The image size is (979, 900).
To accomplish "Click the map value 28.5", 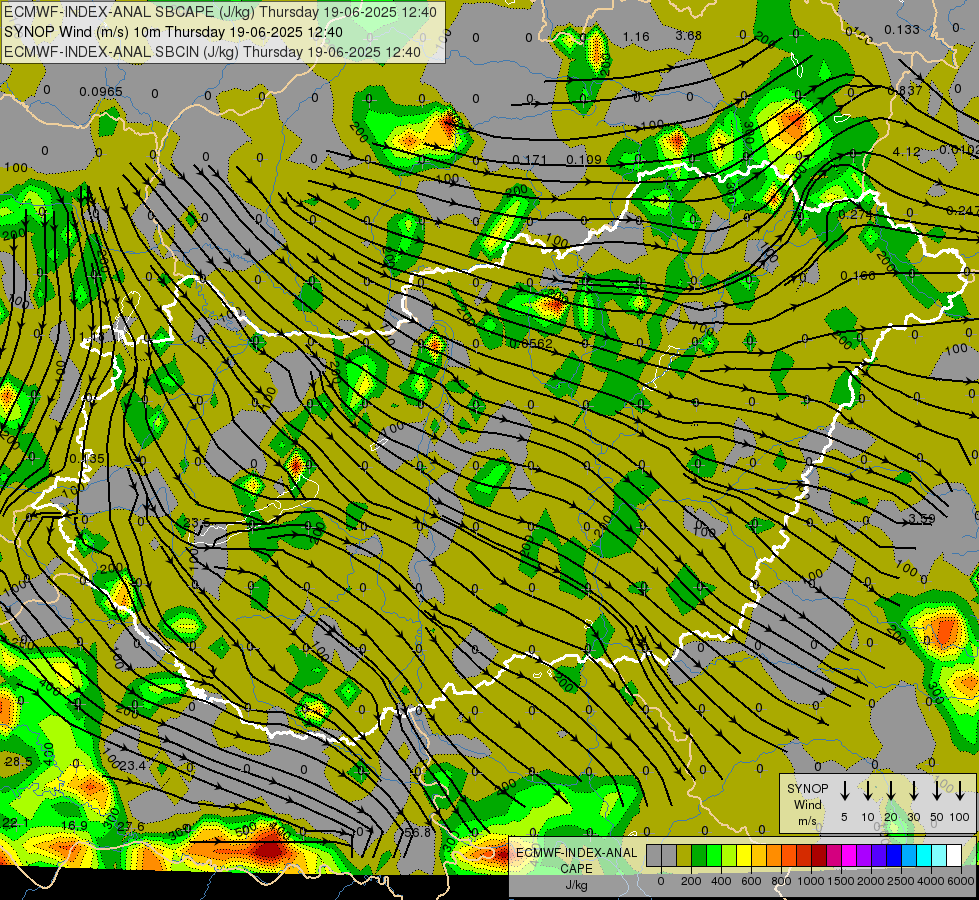I will point(19,762).
